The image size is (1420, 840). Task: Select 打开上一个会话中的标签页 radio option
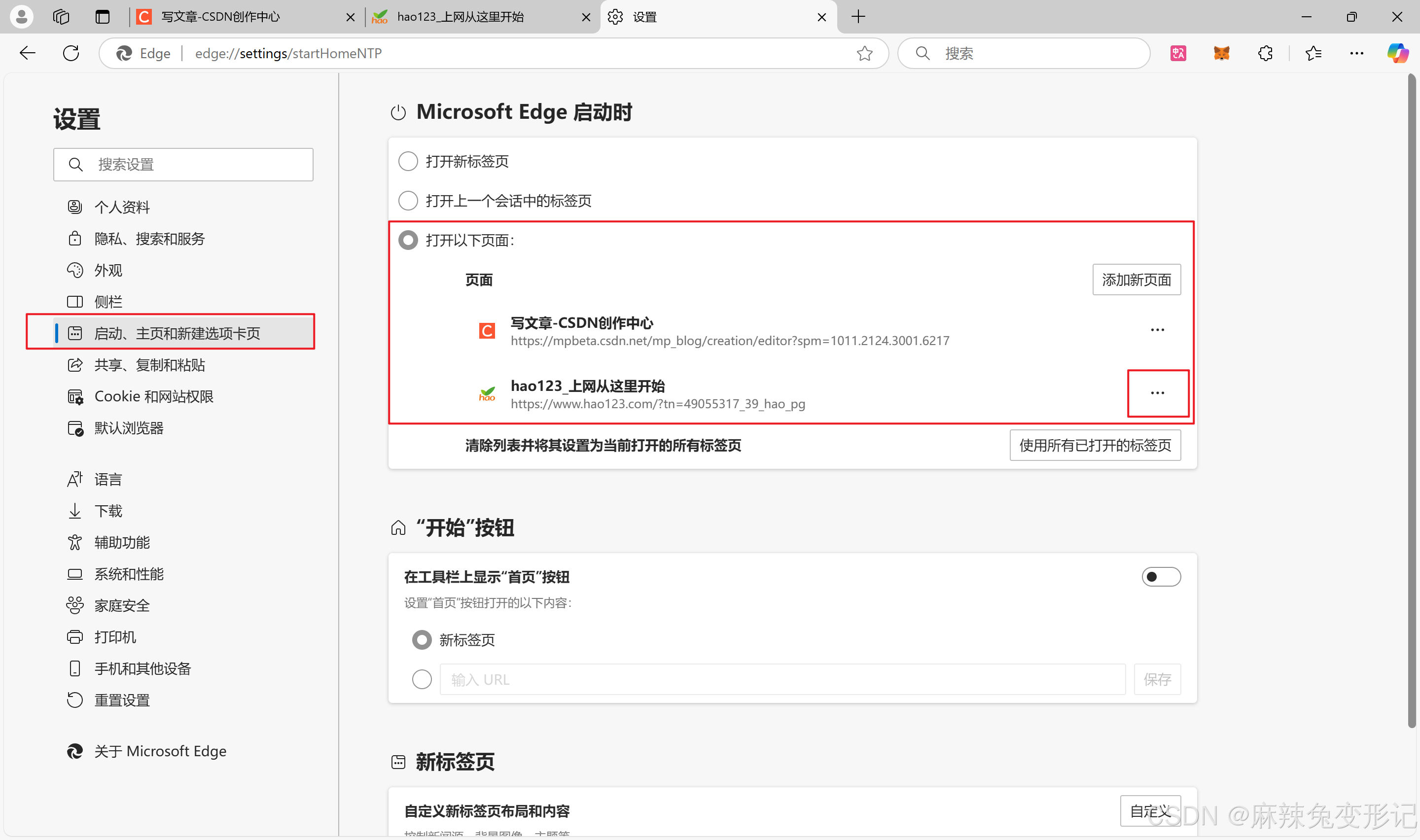tap(408, 200)
